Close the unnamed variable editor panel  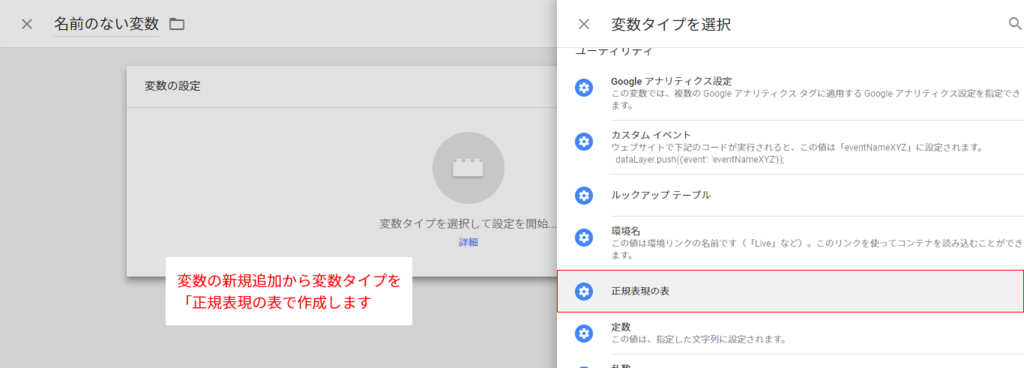pyautogui.click(x=27, y=24)
